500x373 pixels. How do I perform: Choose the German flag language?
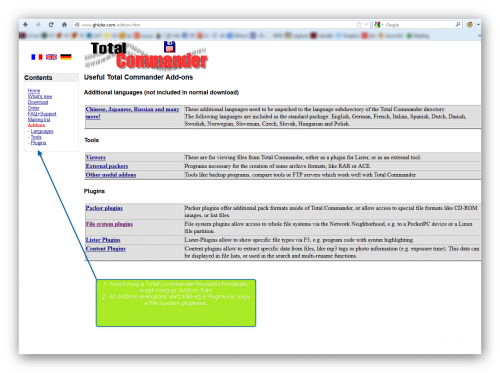click(66, 57)
